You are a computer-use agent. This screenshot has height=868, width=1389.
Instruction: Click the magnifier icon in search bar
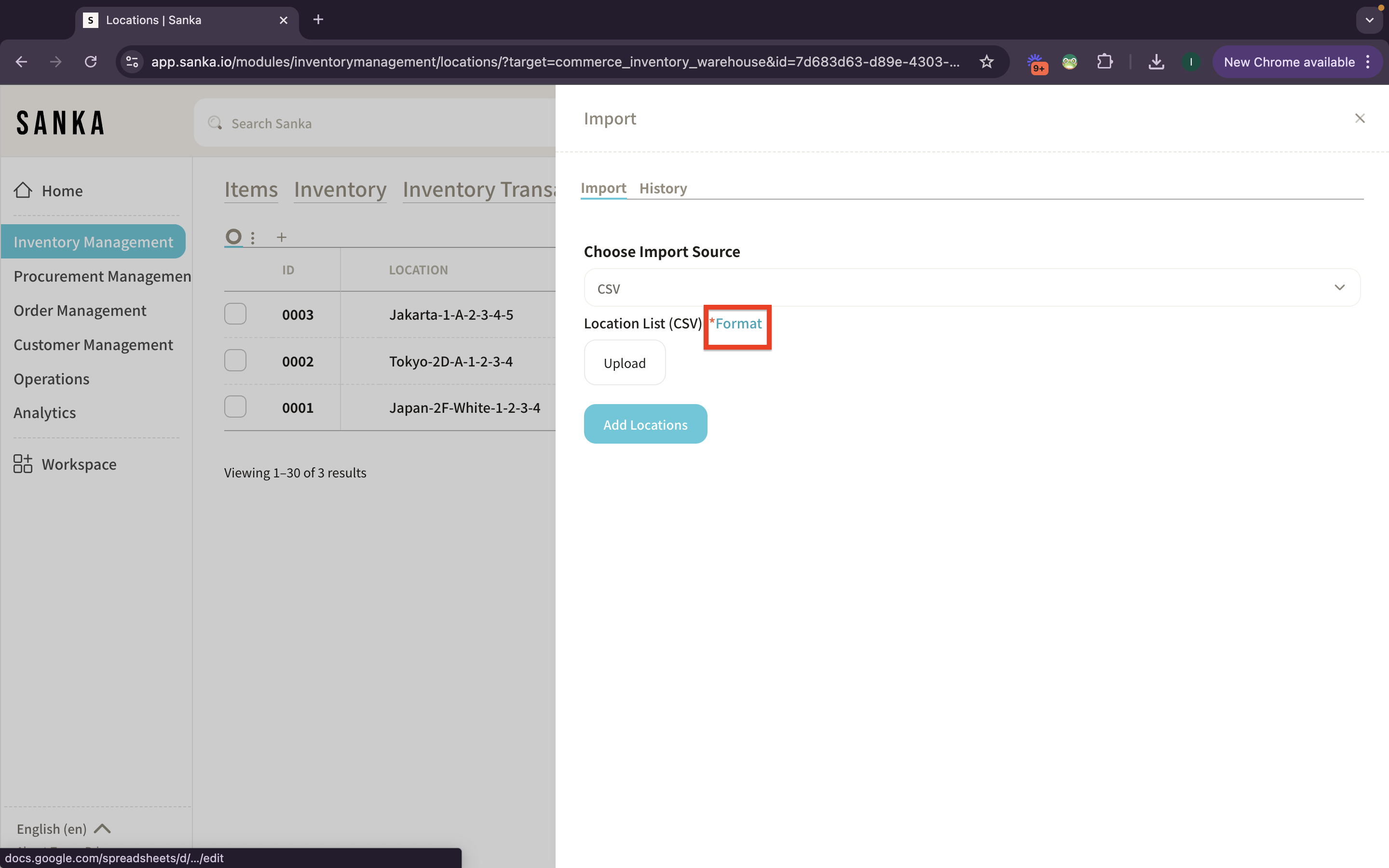[215, 123]
